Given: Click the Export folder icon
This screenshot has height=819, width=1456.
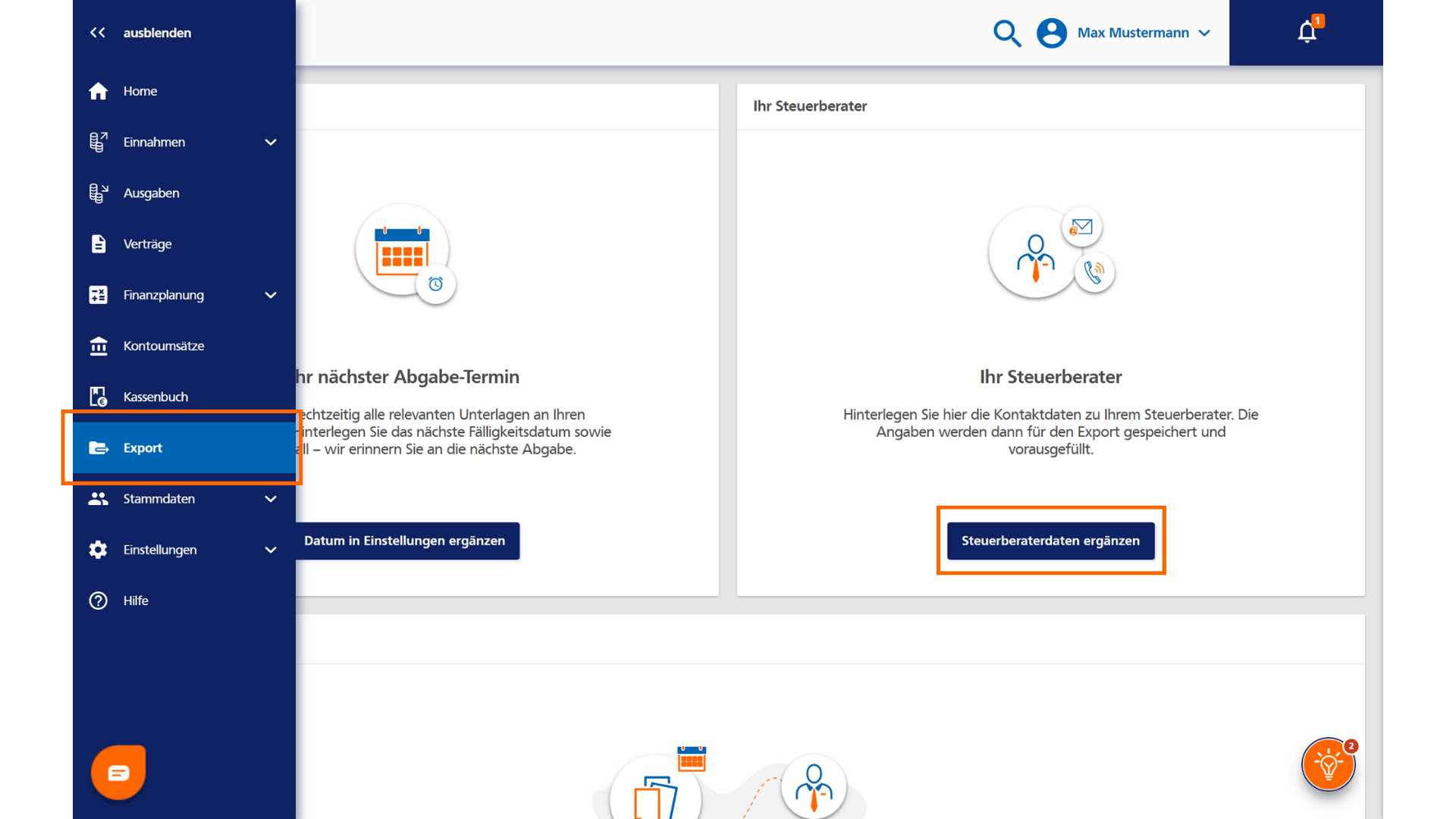Looking at the screenshot, I should click(99, 448).
